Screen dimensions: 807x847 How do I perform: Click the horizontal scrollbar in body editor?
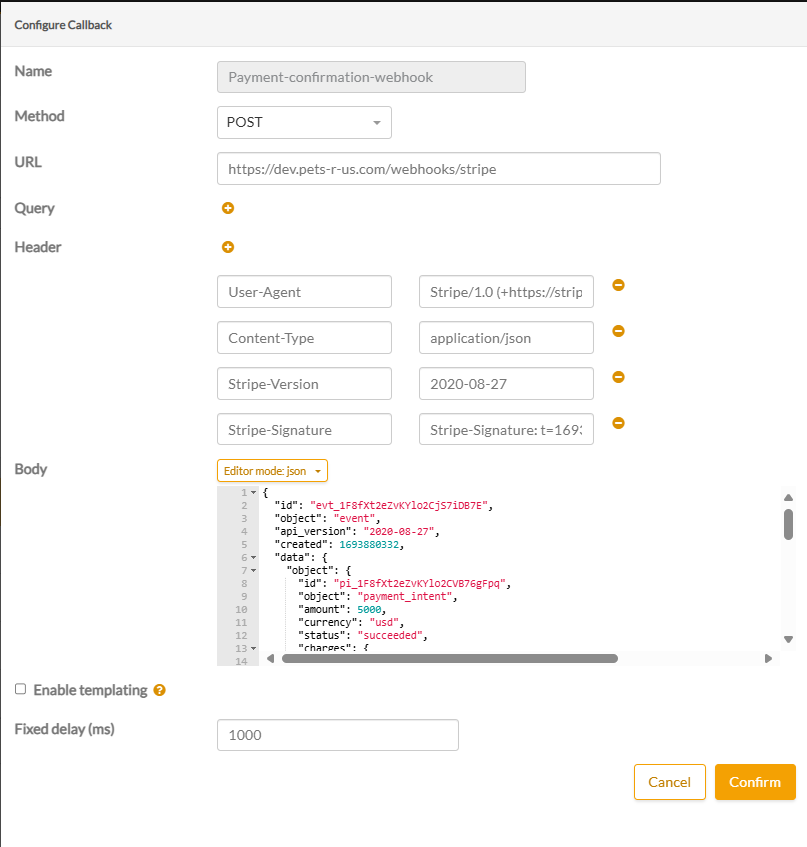tap(450, 659)
